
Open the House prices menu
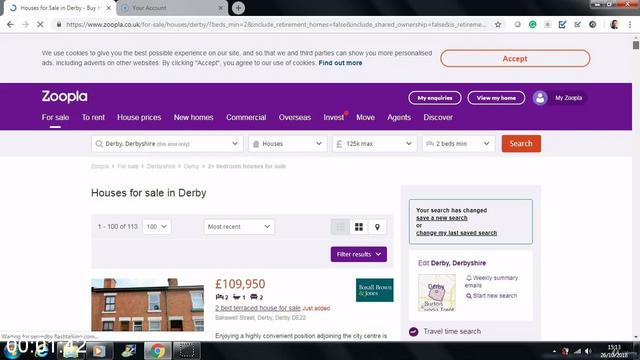click(139, 118)
